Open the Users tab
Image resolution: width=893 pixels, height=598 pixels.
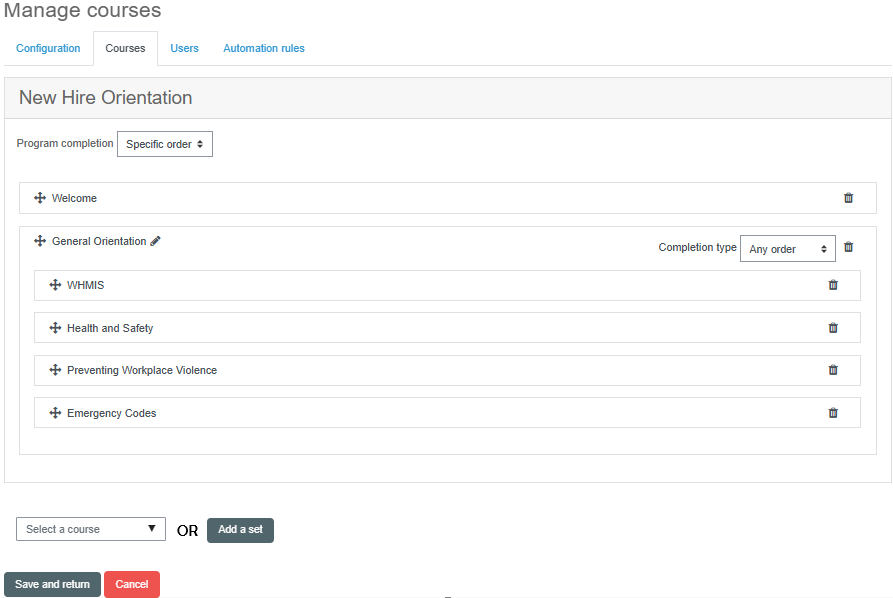point(184,48)
